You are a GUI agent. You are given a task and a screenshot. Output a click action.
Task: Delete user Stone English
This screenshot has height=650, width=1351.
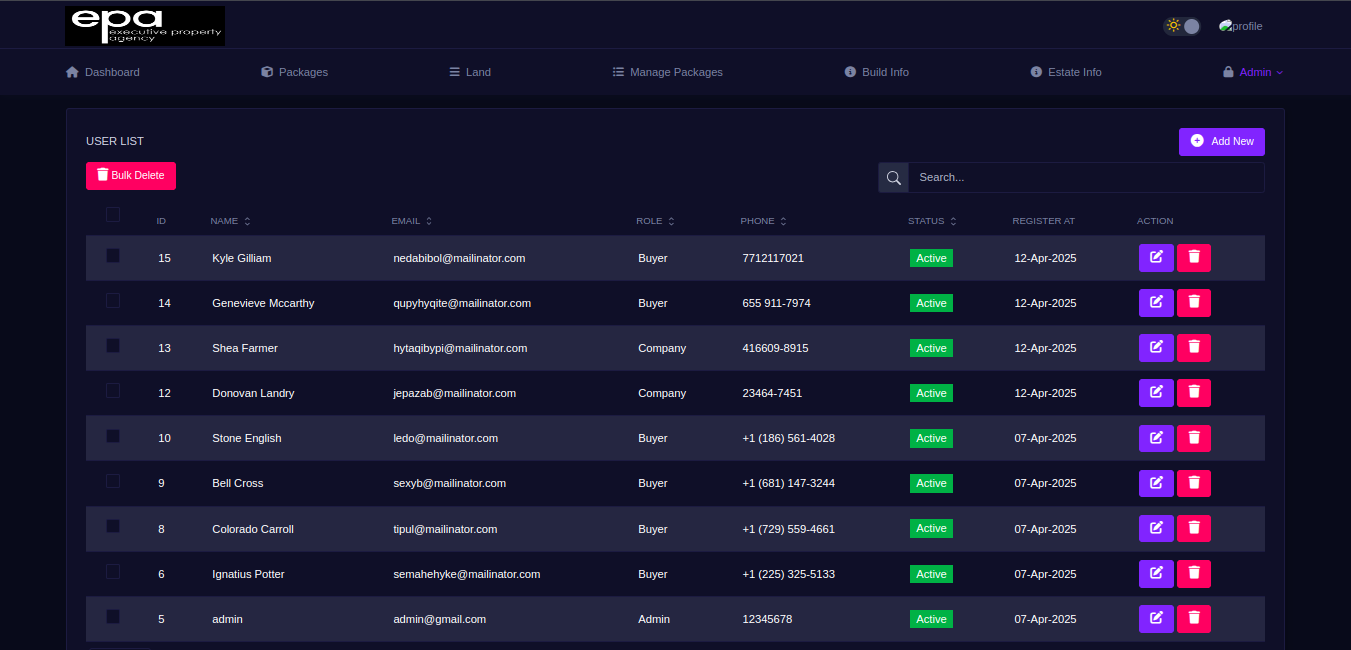point(1194,438)
